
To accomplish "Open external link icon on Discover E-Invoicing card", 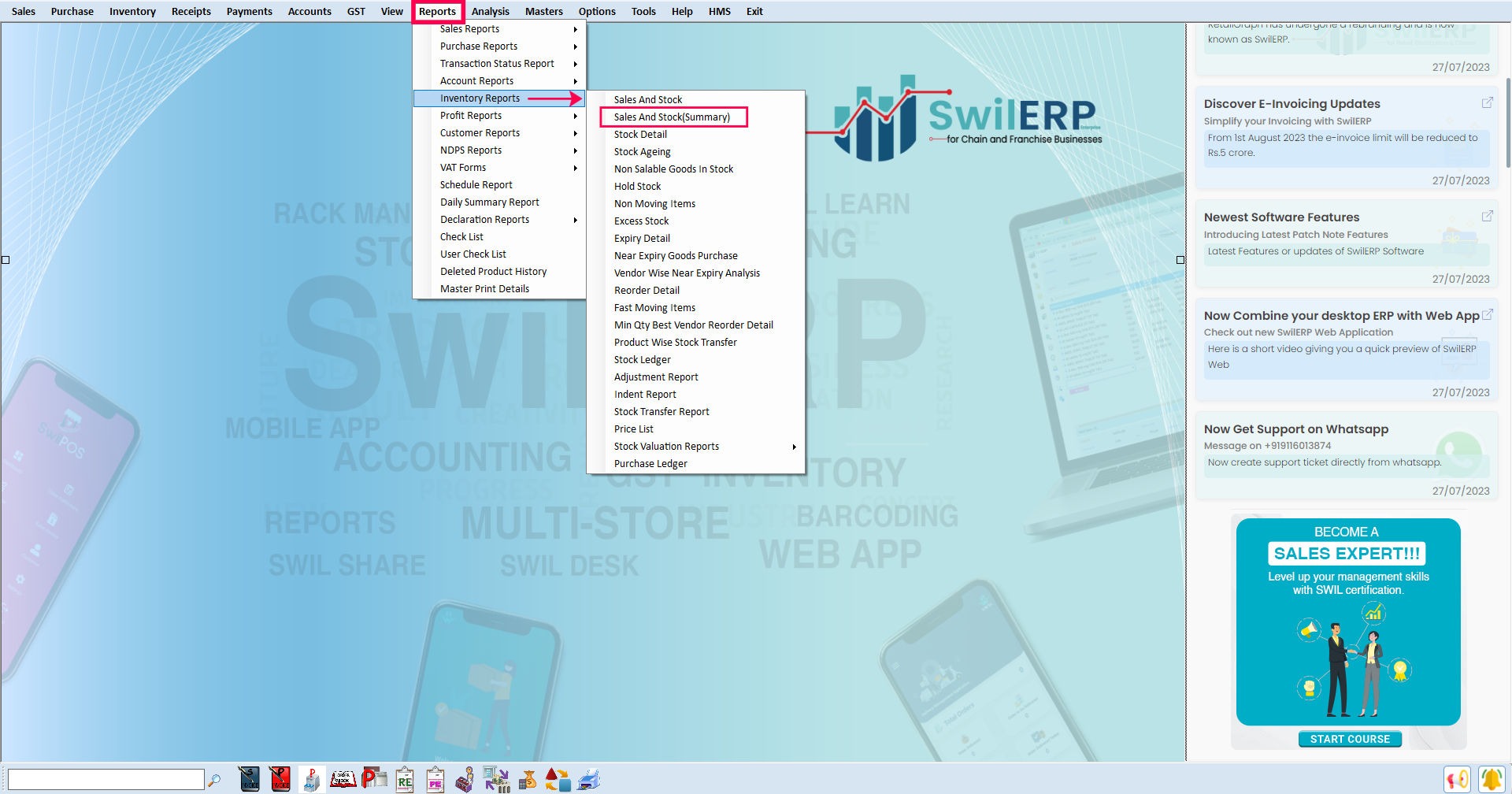I will (1487, 103).
